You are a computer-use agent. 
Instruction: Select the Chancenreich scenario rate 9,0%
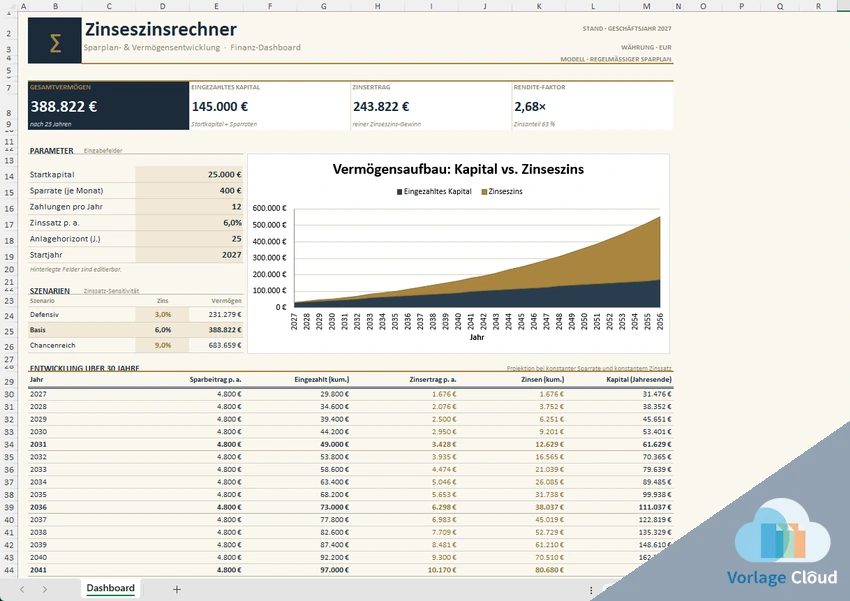pyautogui.click(x=163, y=345)
